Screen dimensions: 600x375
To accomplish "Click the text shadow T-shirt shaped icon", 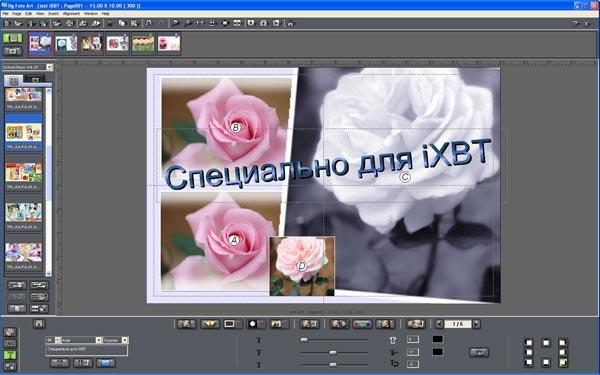I will click(x=393, y=340).
